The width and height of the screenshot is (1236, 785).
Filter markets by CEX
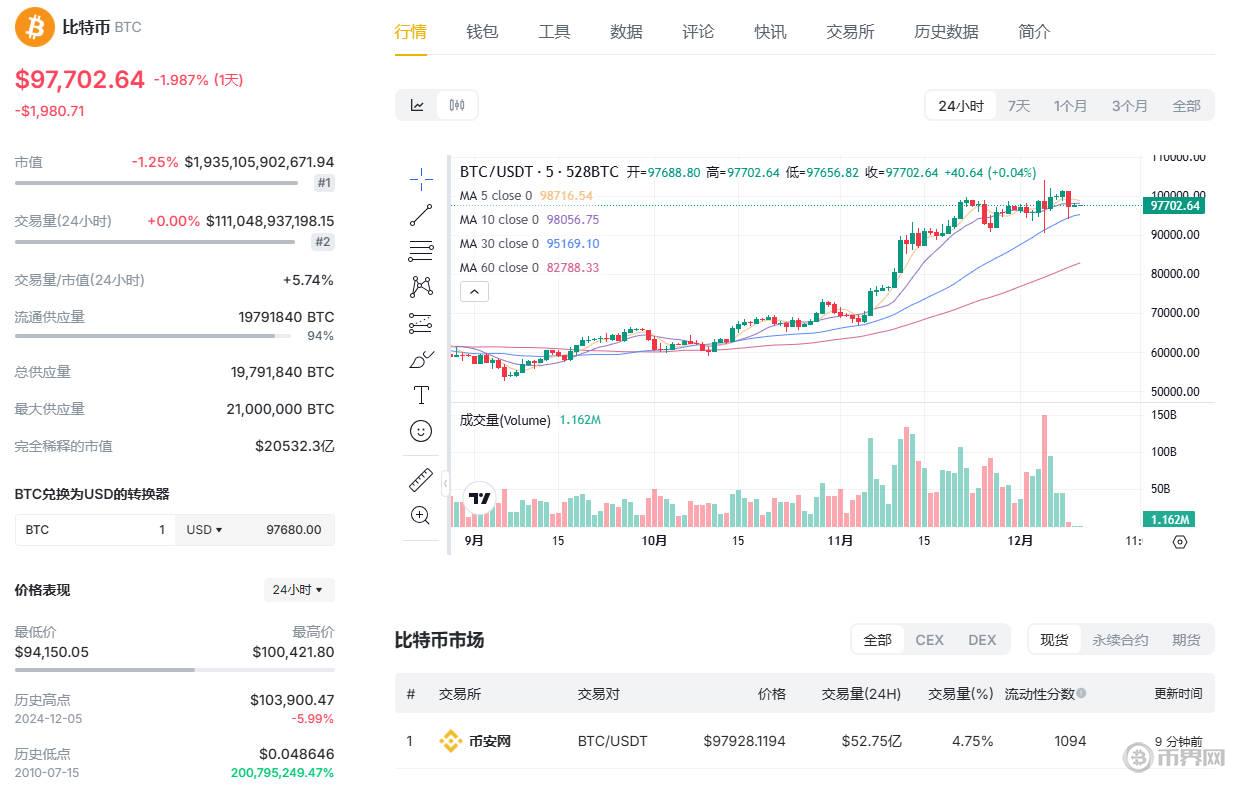pos(929,639)
